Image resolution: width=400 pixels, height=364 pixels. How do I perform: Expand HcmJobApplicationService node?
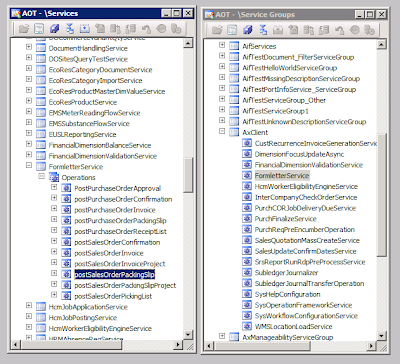pos(29,306)
